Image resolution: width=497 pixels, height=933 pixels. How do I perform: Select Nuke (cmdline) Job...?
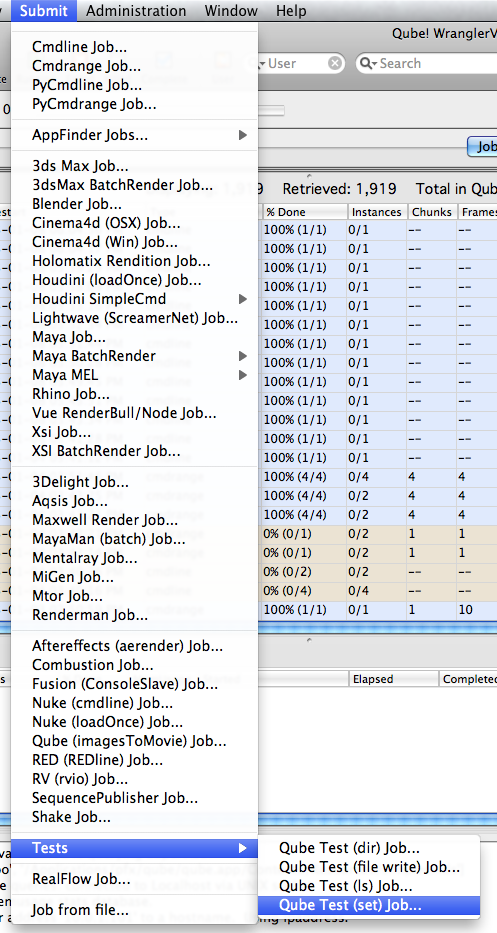[x=135, y=703]
